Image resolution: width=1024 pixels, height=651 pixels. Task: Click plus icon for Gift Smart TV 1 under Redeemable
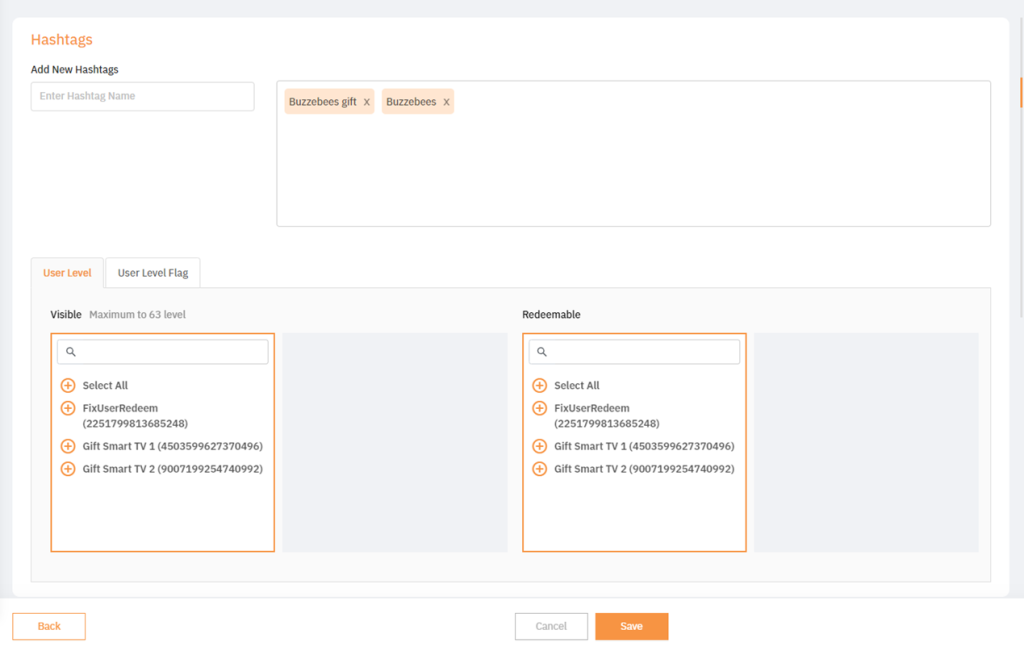pyautogui.click(x=540, y=446)
